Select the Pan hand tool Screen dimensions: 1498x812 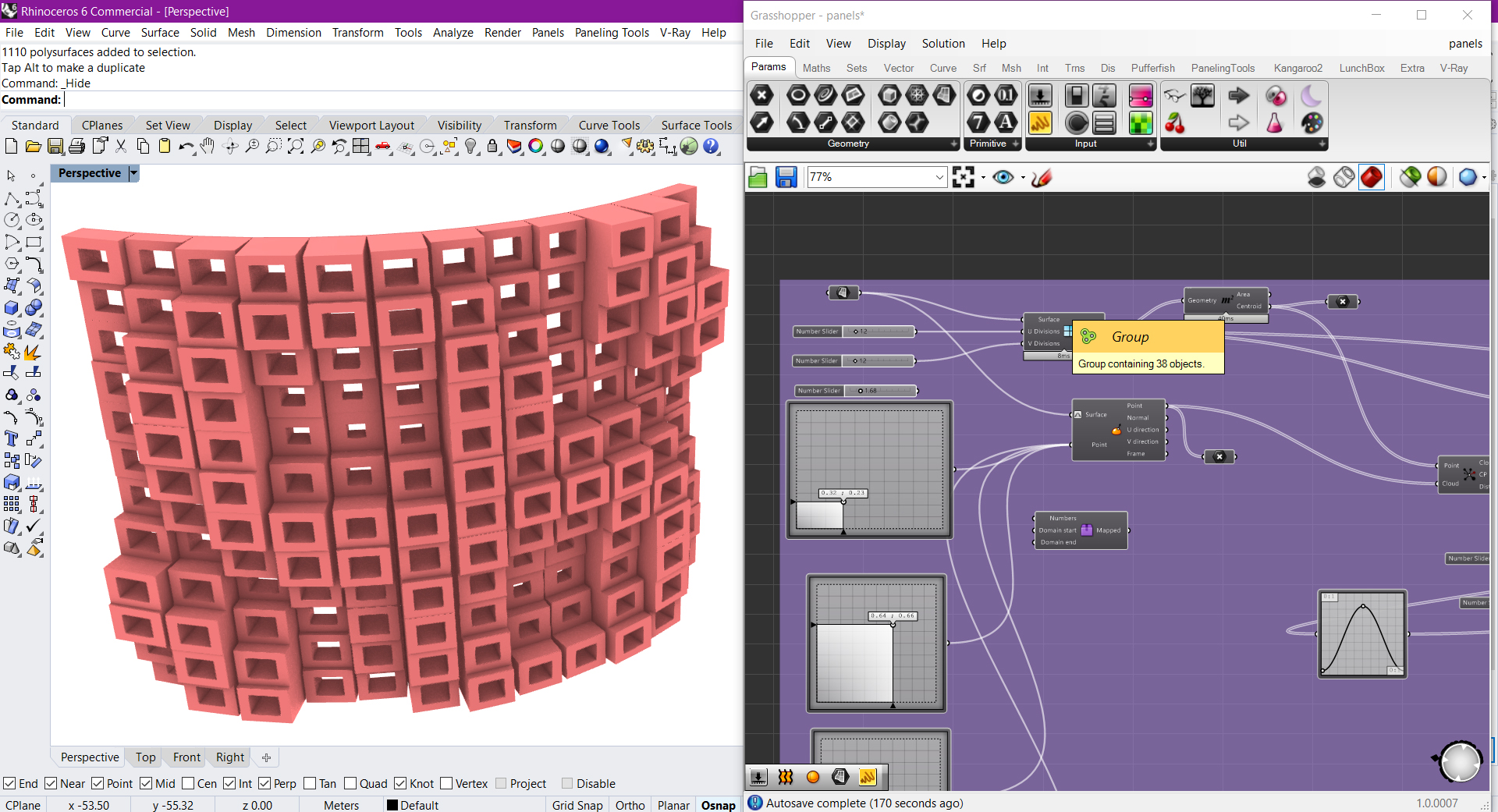click(208, 147)
